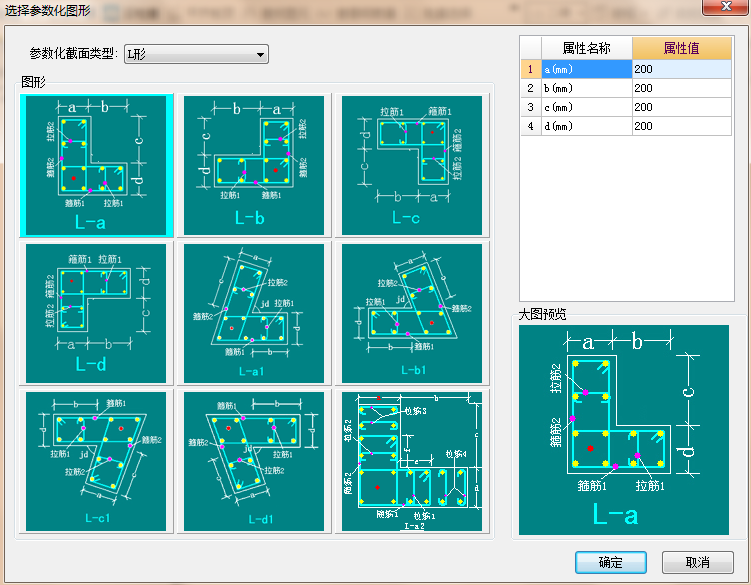Edit the 200 value for a(mm)

pyautogui.click(x=682, y=69)
